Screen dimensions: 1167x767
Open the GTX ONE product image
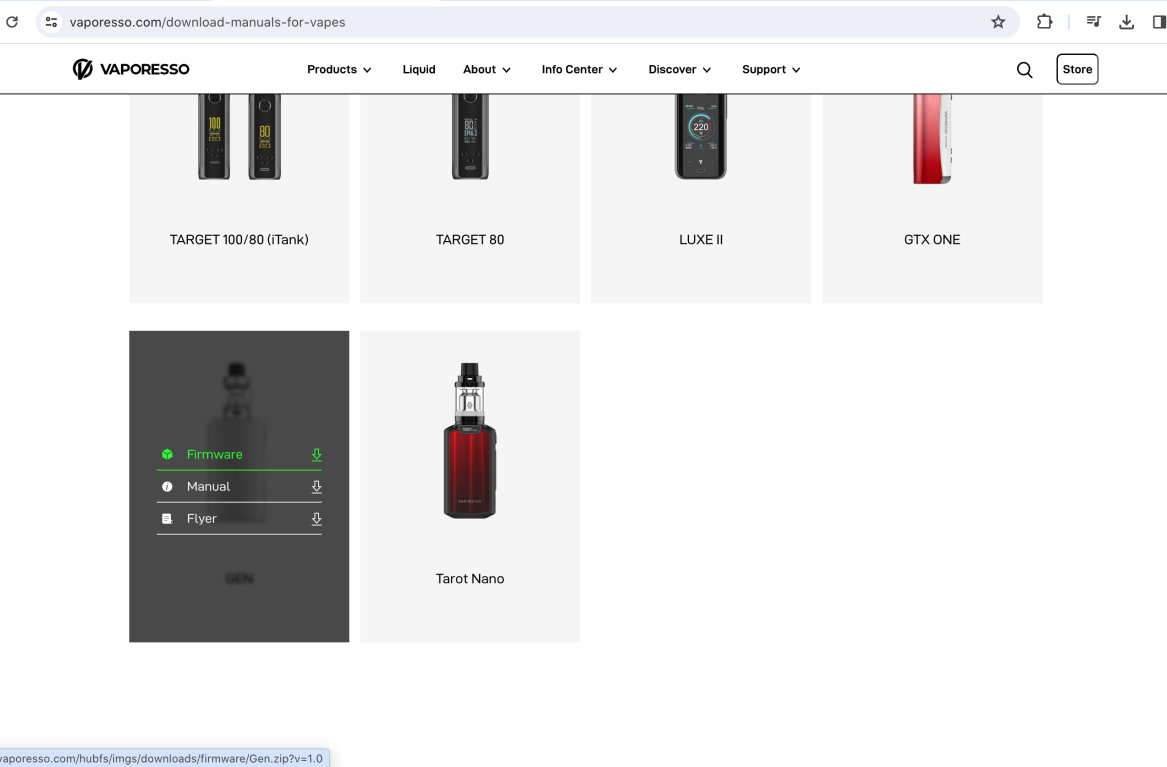pos(932,138)
